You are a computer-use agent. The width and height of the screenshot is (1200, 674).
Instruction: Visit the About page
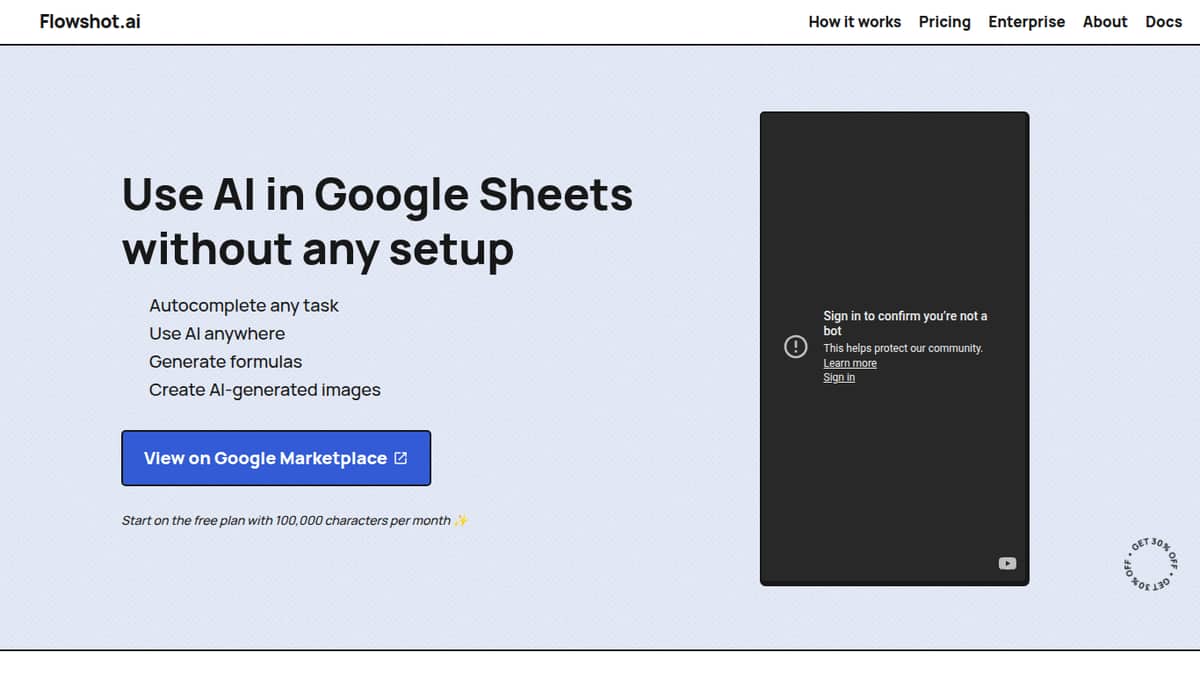(x=1105, y=22)
